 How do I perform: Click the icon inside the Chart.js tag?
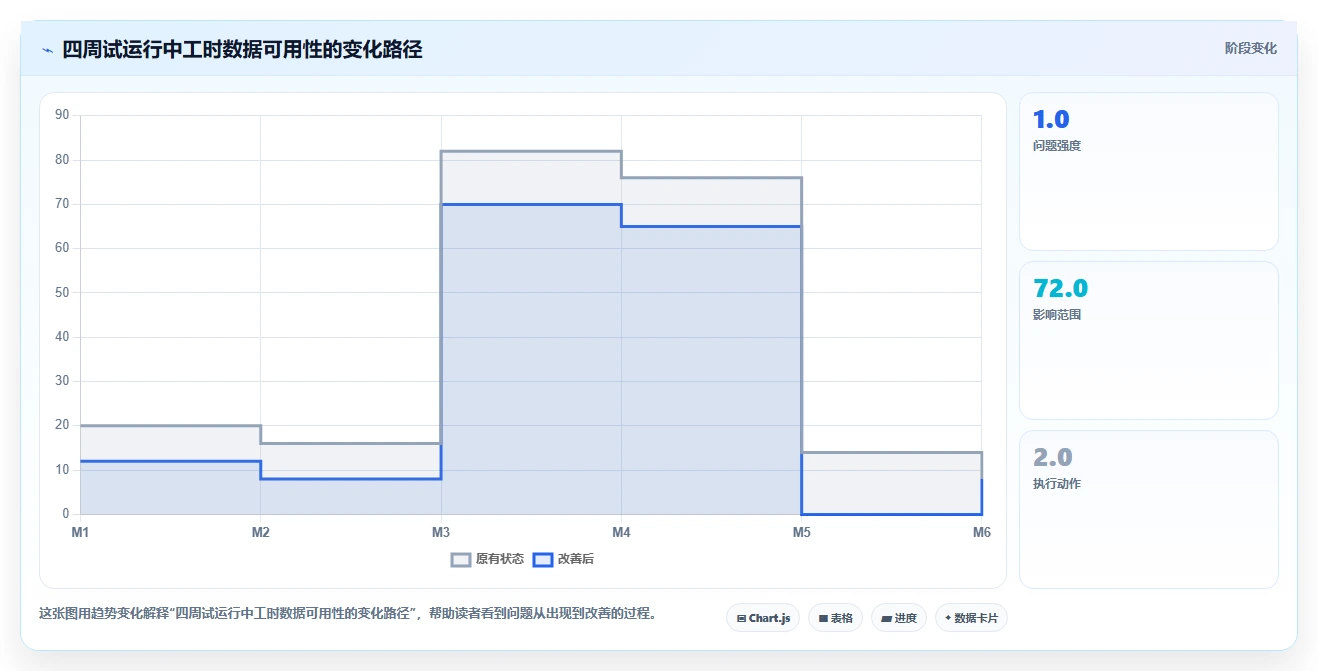tap(741, 618)
